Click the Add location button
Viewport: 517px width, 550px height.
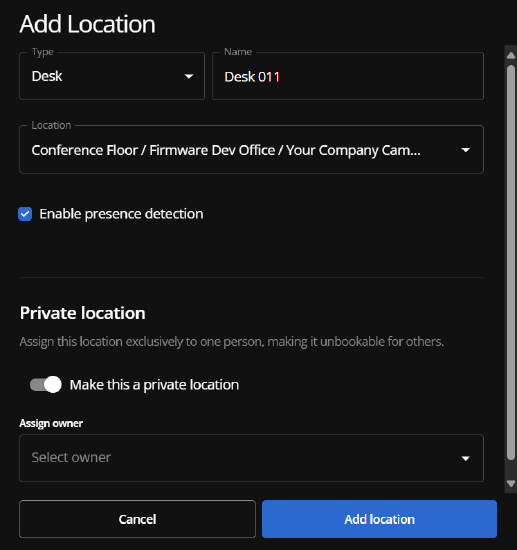point(380,519)
